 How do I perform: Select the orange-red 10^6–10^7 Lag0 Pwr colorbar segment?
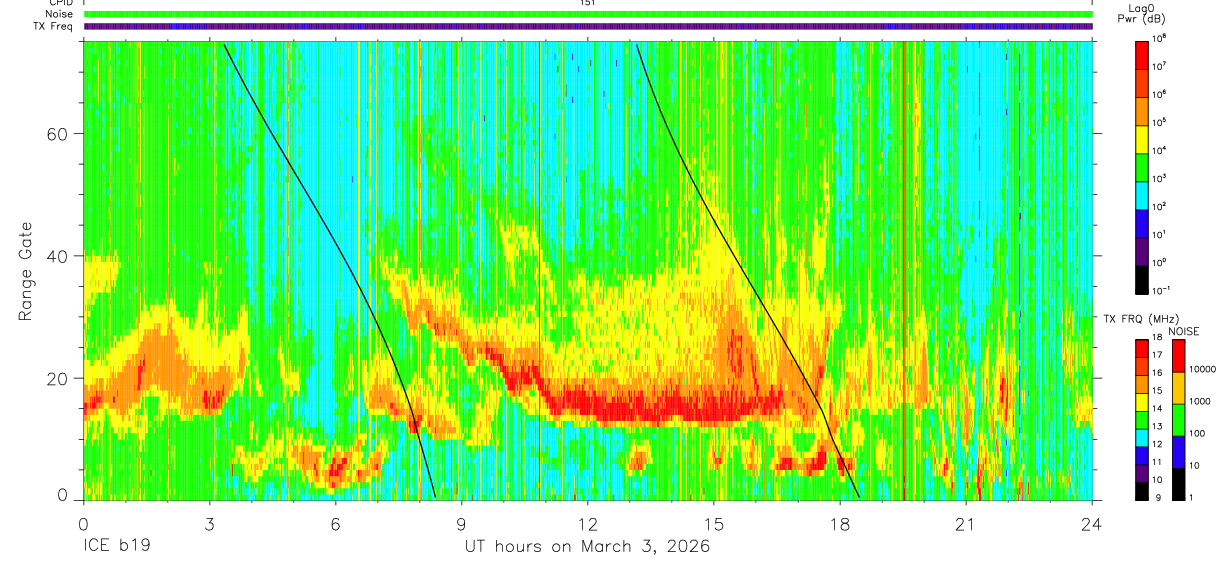click(x=1142, y=81)
